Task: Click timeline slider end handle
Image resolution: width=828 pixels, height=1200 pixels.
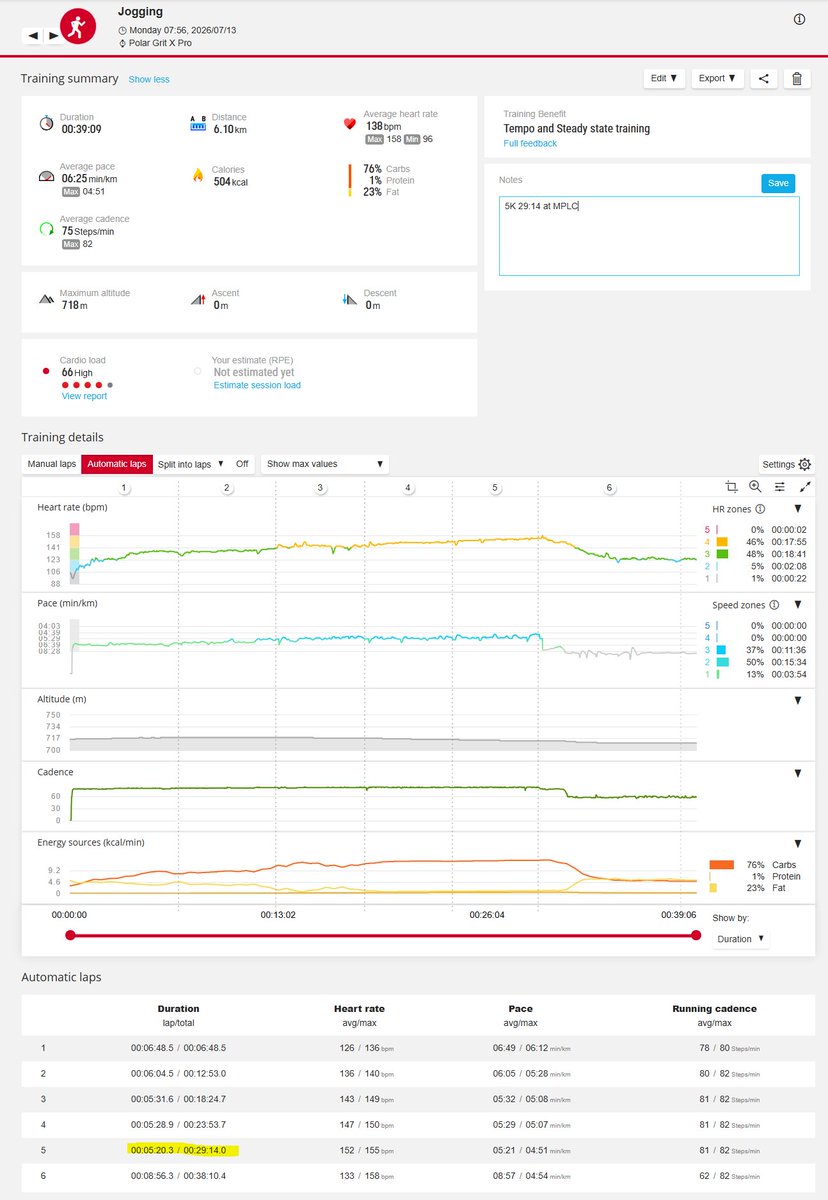Action: (696, 935)
